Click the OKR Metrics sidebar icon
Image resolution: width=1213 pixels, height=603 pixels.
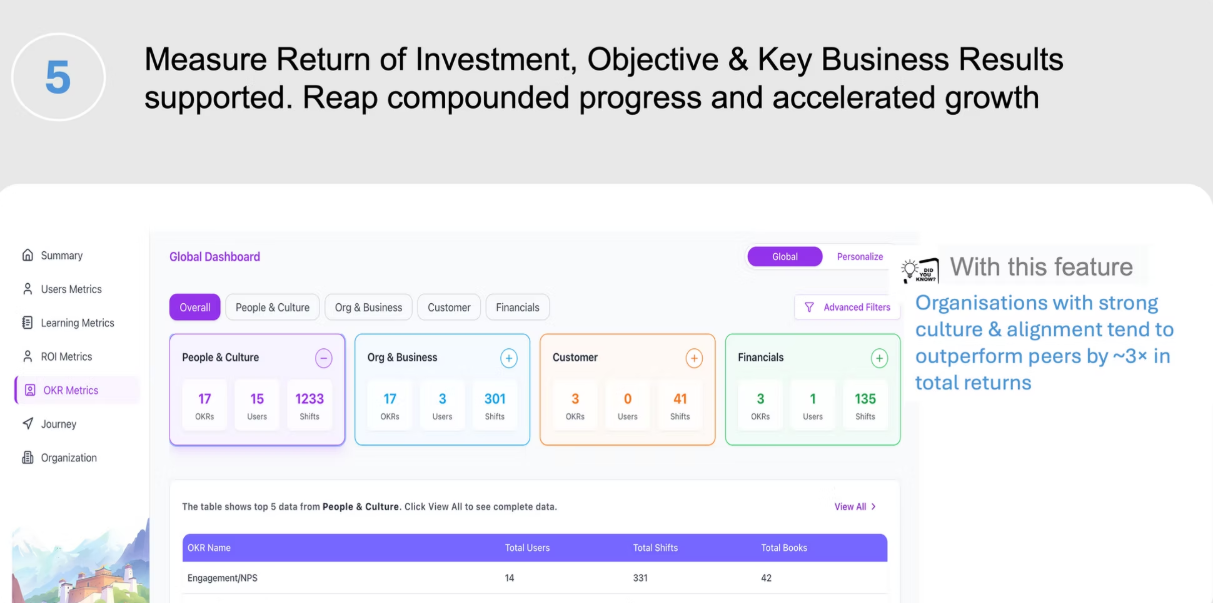[30, 390]
